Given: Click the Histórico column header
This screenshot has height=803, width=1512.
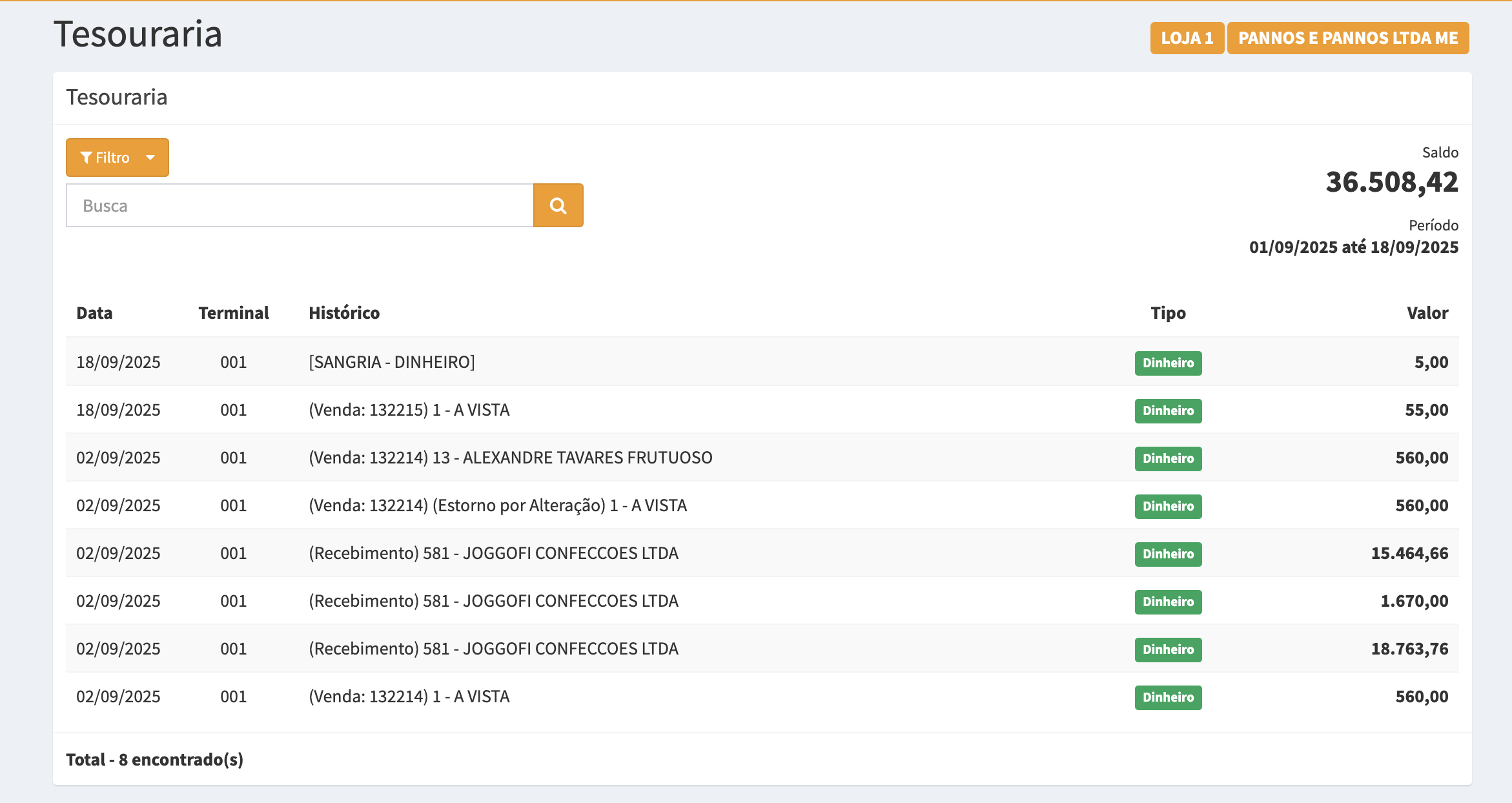Looking at the screenshot, I should point(344,313).
